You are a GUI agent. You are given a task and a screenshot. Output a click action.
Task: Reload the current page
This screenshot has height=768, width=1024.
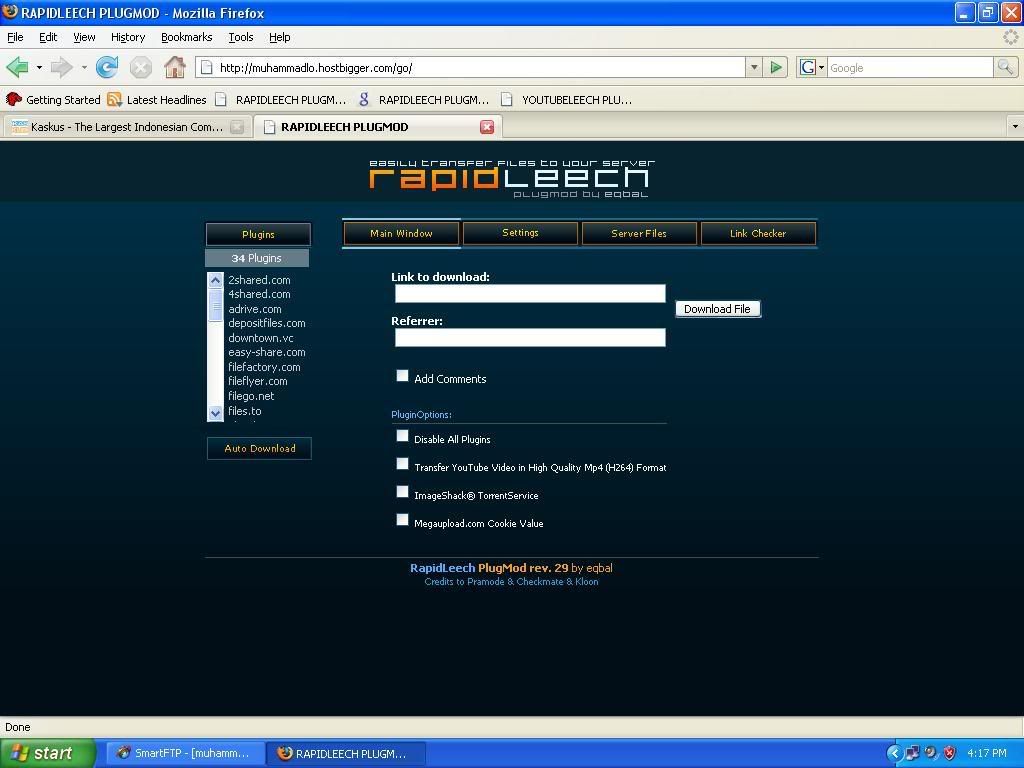(107, 67)
